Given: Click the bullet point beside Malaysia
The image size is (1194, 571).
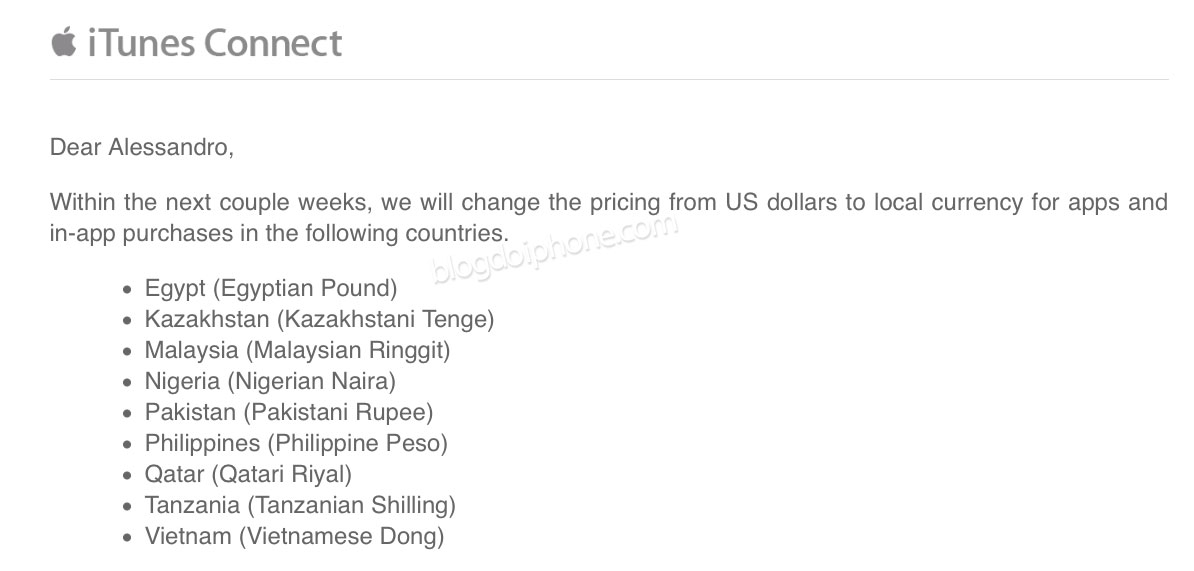Looking at the screenshot, I should click(127, 352).
